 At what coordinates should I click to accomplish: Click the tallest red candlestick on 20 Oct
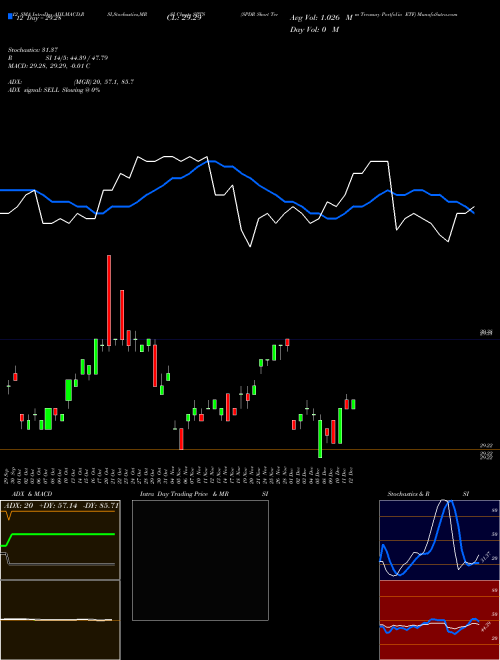coord(109,301)
